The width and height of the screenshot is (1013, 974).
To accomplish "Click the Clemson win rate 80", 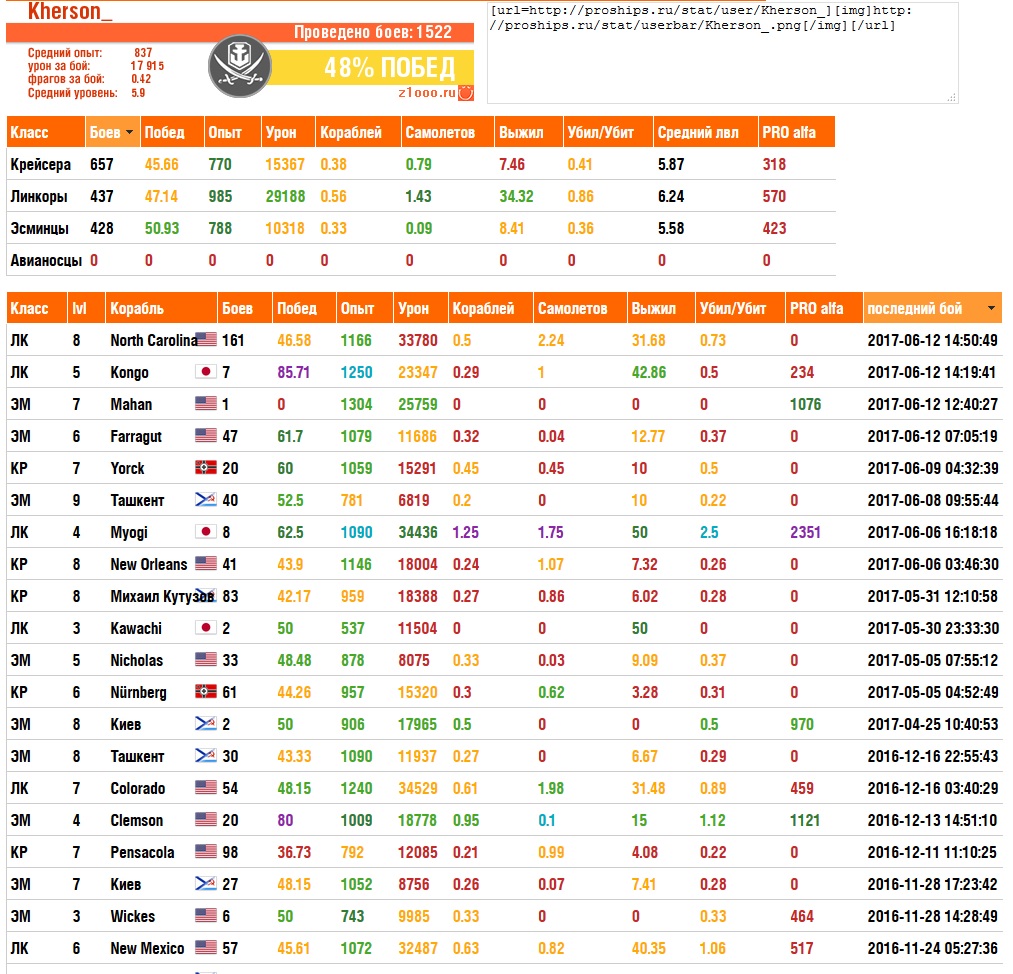I will pos(285,820).
